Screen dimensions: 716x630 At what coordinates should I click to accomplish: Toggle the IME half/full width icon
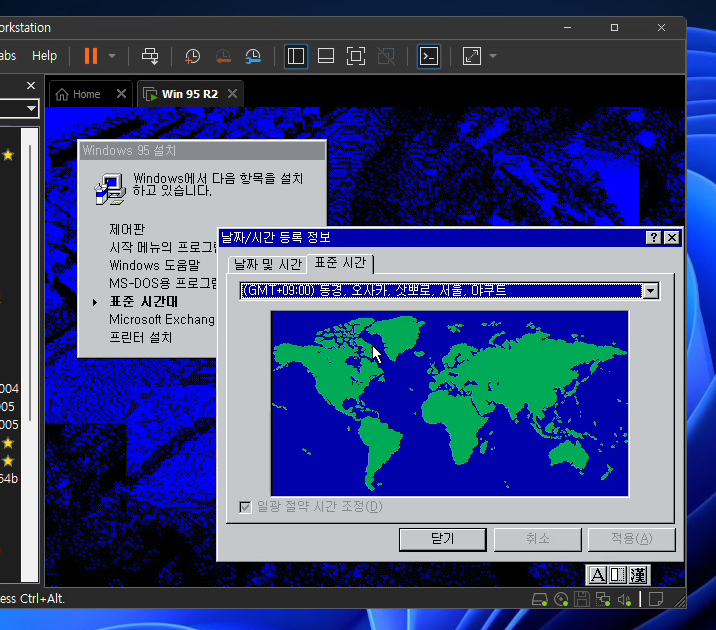(x=618, y=575)
